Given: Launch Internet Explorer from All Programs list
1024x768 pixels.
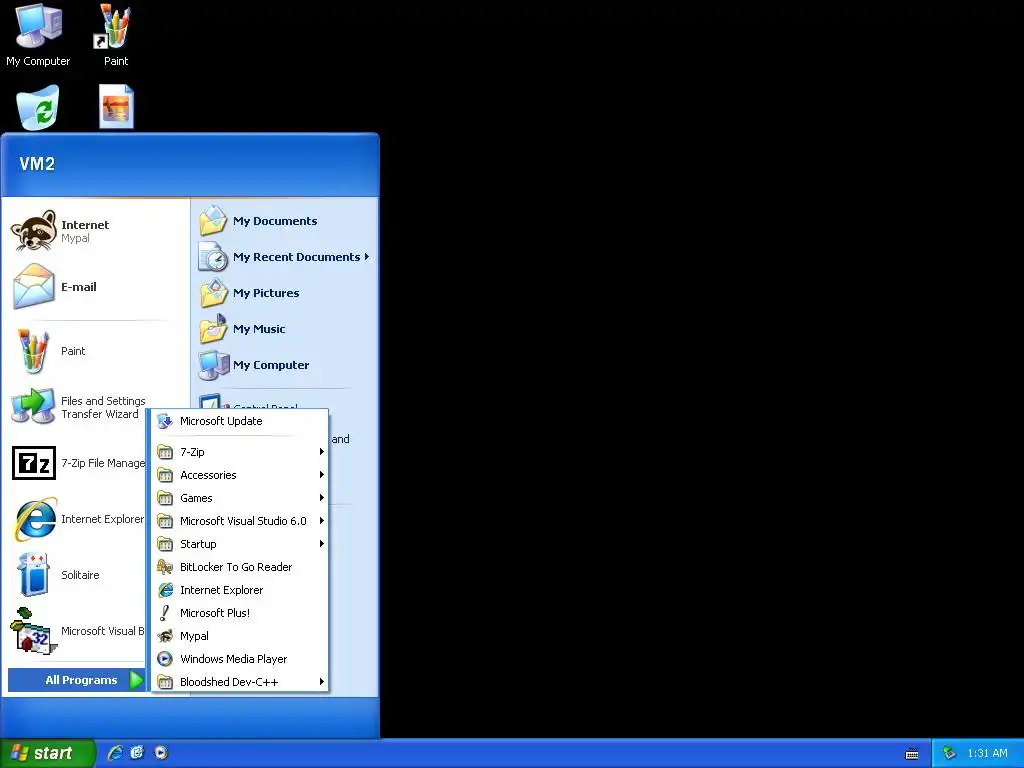Looking at the screenshot, I should [x=240, y=590].
